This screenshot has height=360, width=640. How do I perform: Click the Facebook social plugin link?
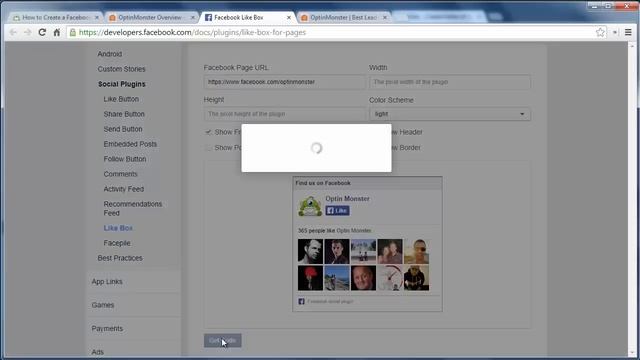click(x=330, y=301)
